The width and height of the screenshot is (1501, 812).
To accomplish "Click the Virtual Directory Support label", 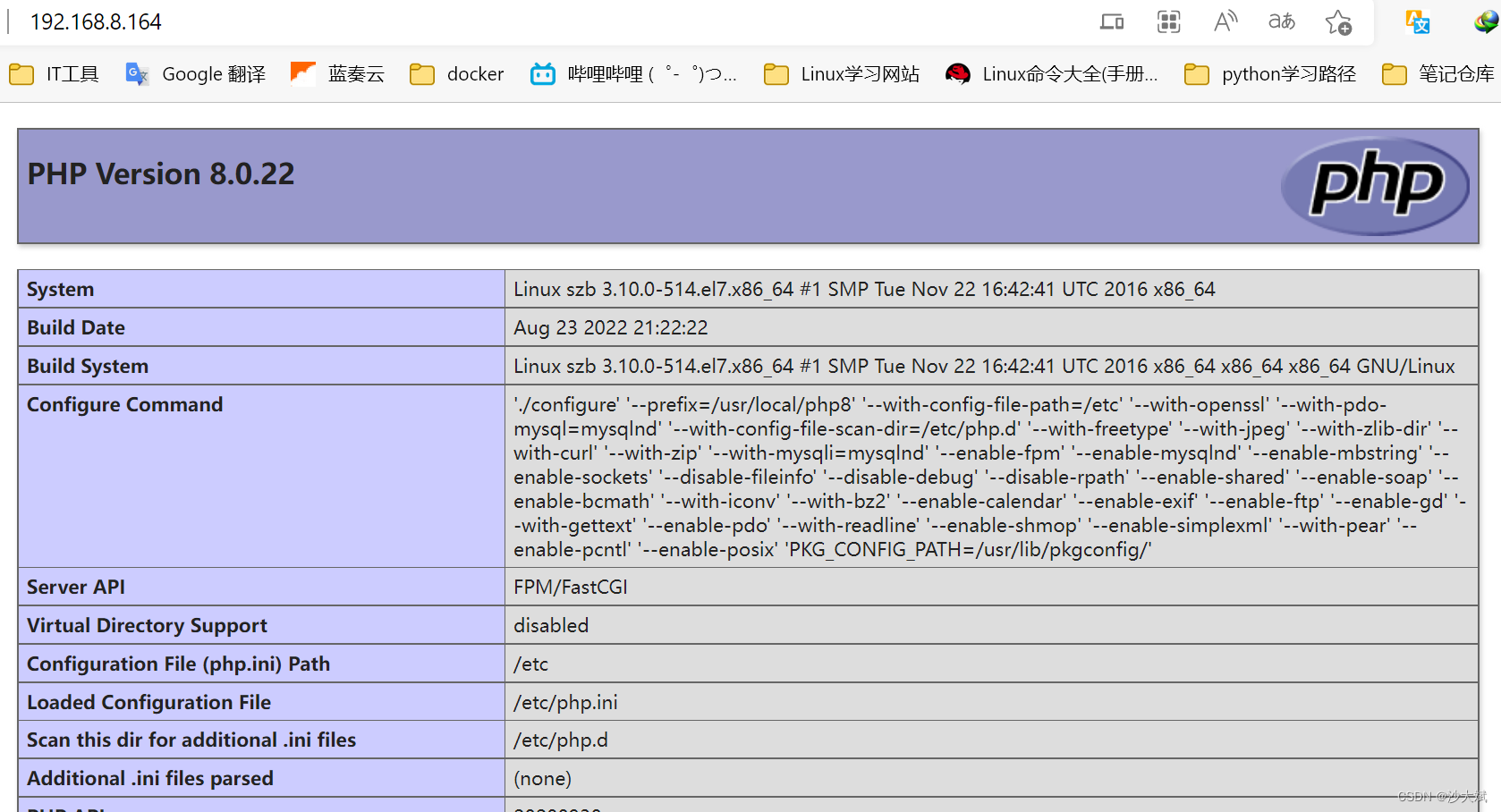I will coord(147,625).
